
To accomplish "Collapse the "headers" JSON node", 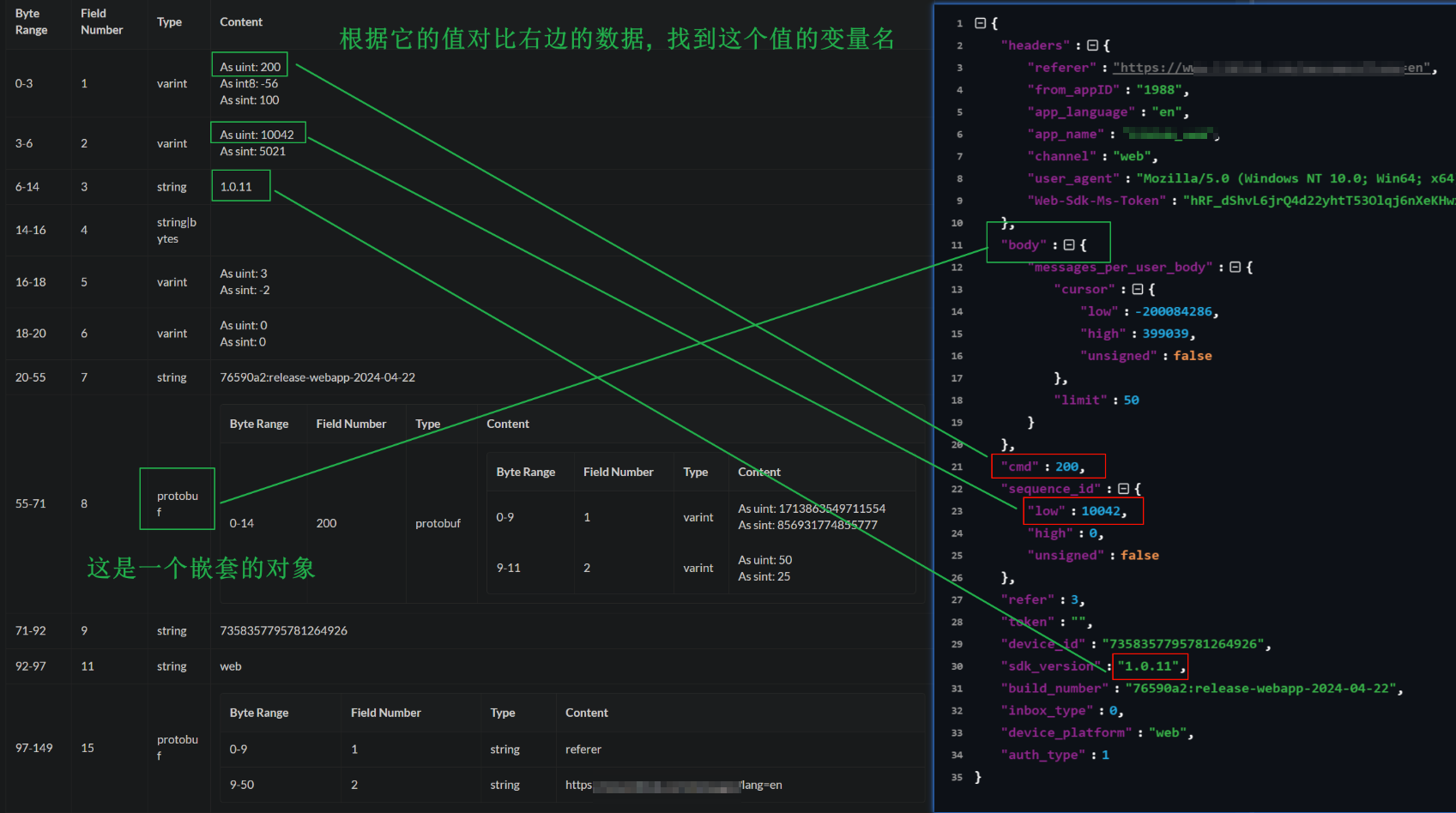I will [x=1092, y=45].
